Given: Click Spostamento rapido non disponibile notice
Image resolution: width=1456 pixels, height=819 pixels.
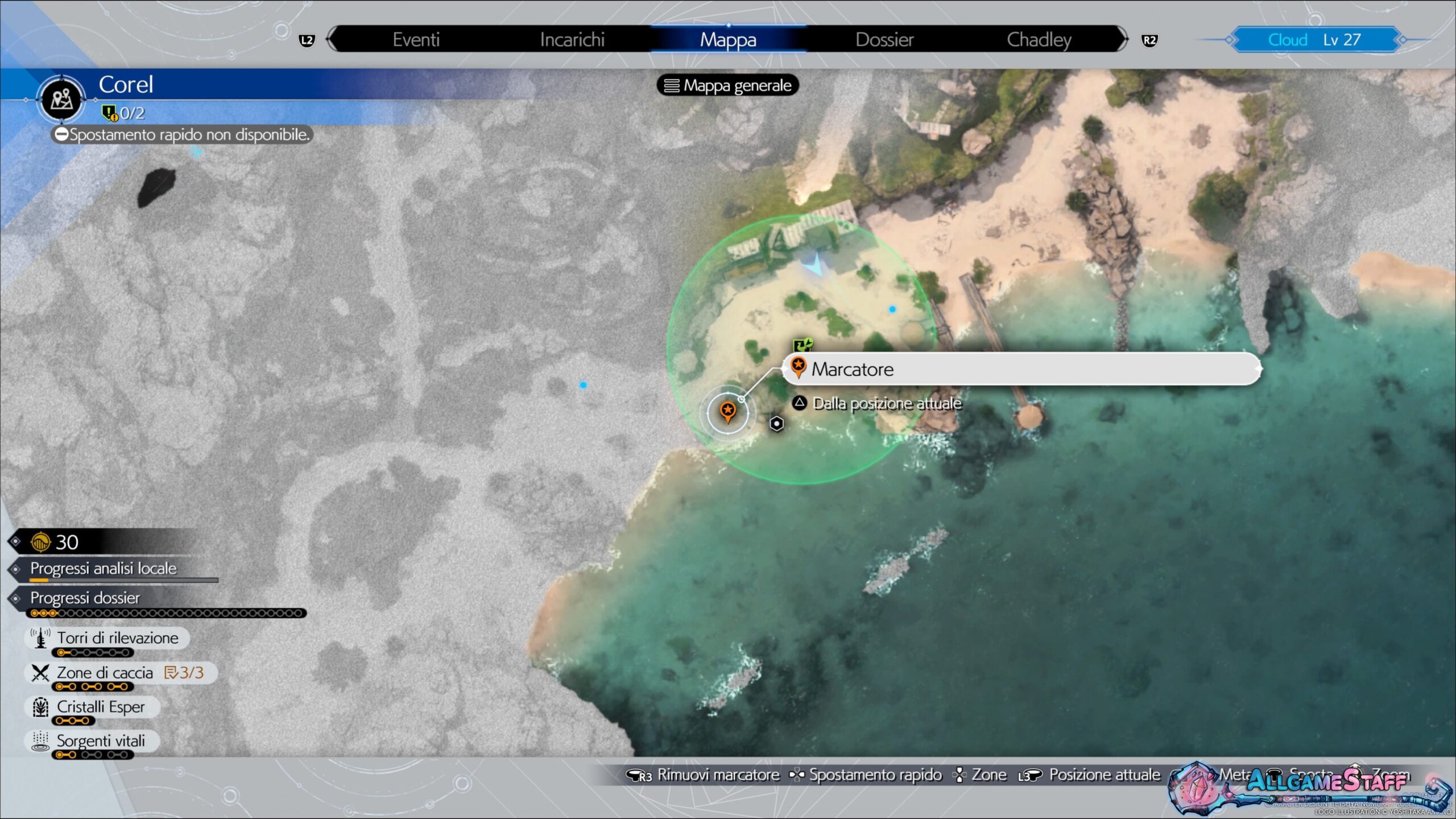Looking at the screenshot, I should pyautogui.click(x=183, y=135).
